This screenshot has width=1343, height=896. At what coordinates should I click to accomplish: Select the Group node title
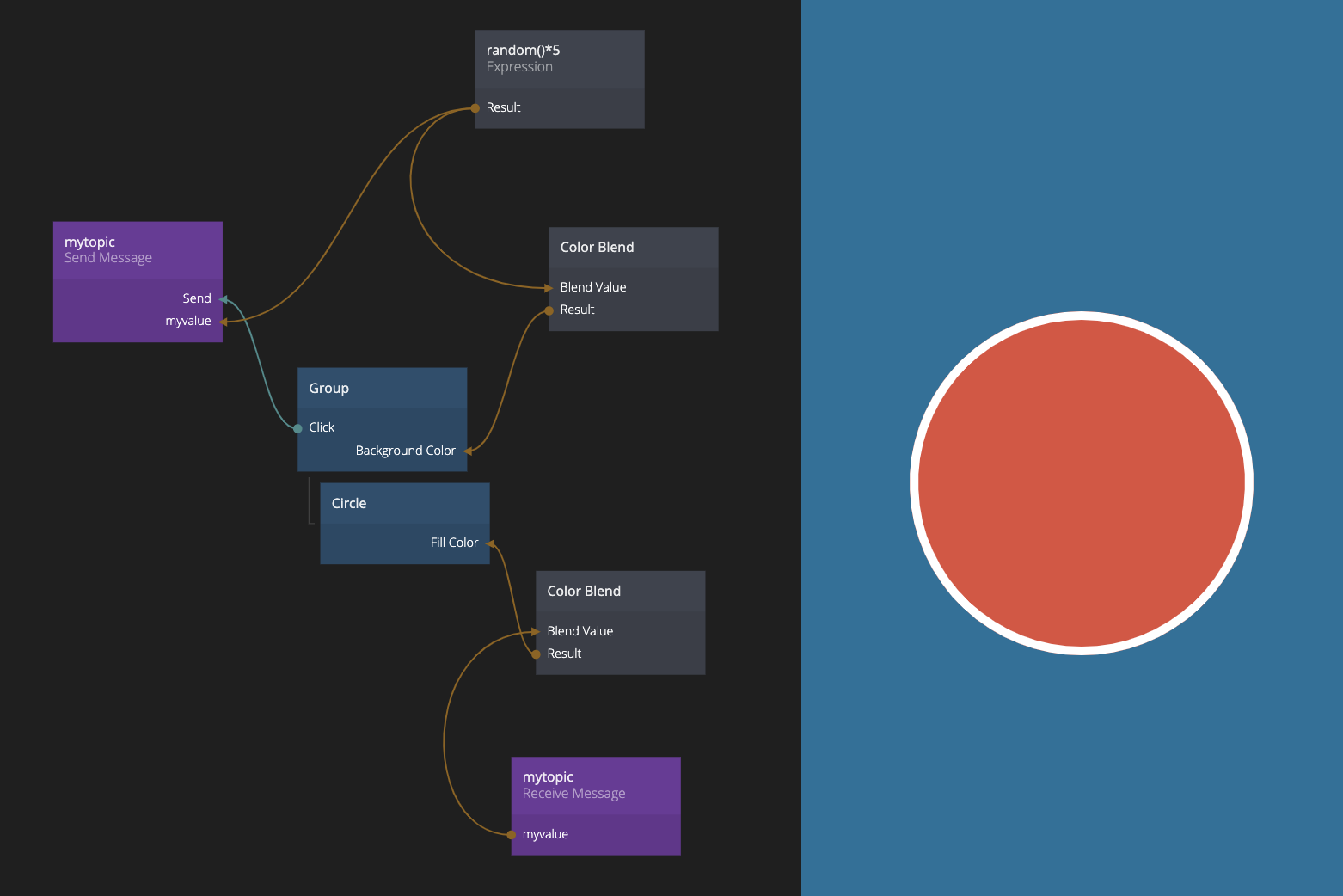point(382,389)
